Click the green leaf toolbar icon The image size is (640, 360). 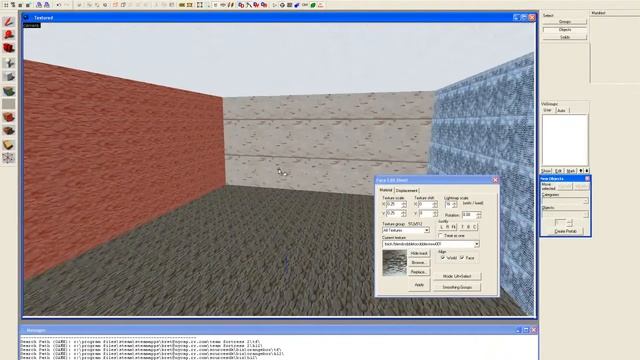tap(313, 5)
